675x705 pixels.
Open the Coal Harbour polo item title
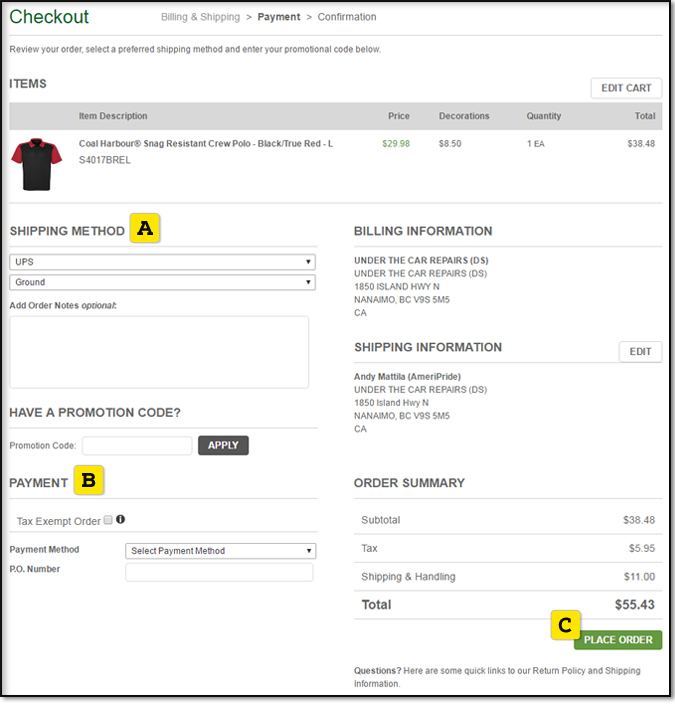point(206,144)
